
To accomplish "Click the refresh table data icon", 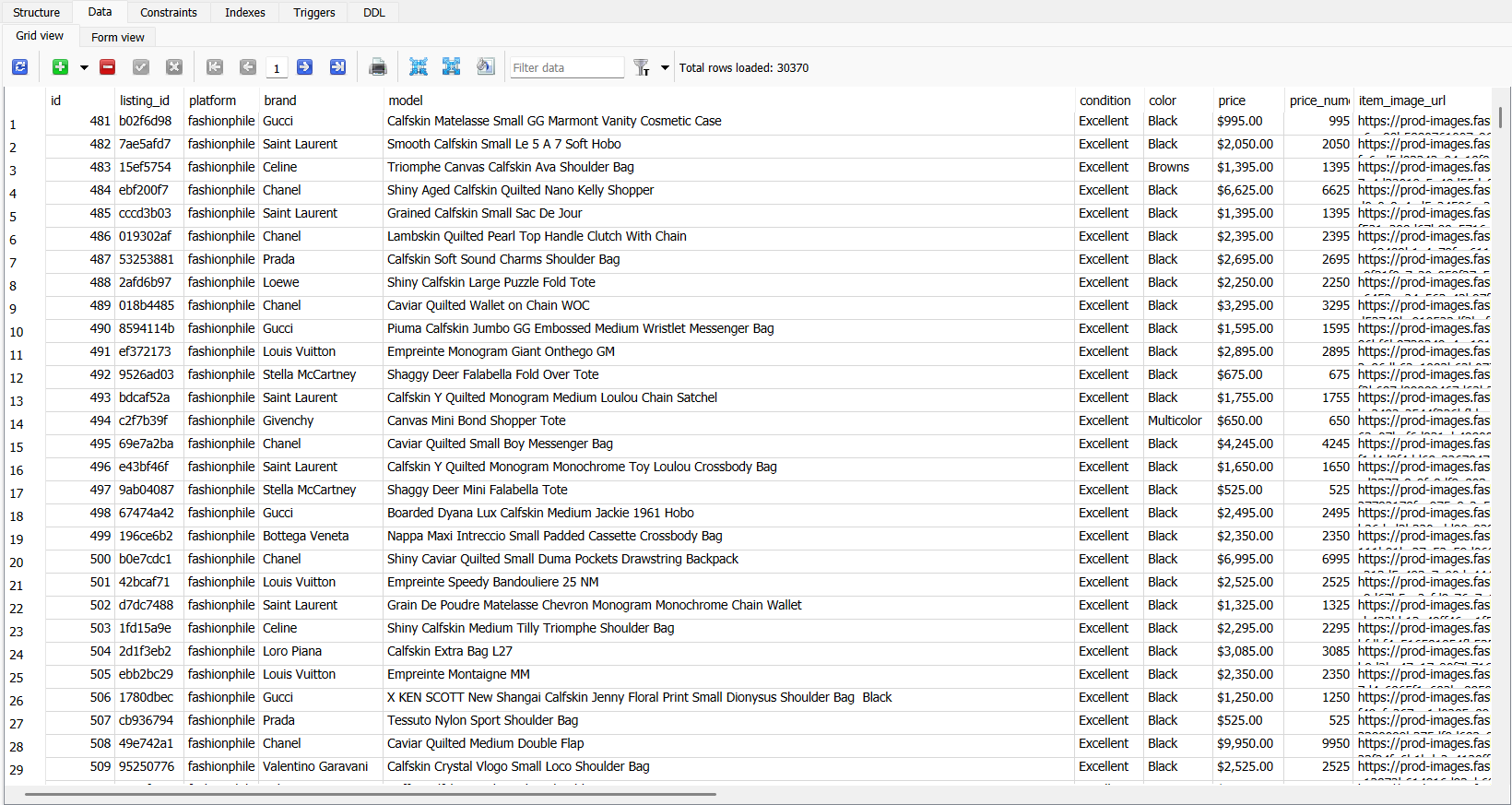I will pyautogui.click(x=19, y=67).
